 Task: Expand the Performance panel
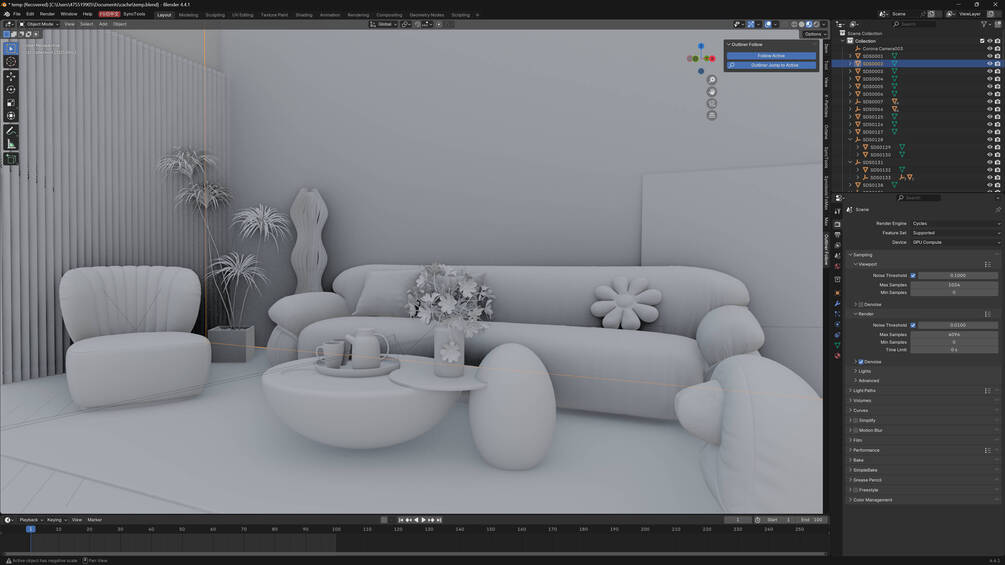[866, 450]
